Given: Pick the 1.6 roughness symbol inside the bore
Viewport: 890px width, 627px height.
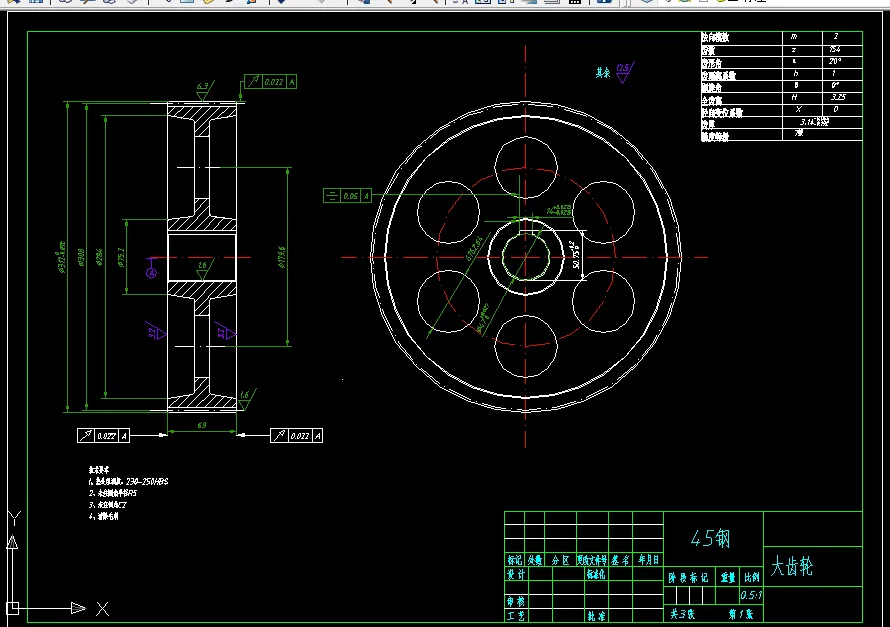Looking at the screenshot, I should [203, 270].
